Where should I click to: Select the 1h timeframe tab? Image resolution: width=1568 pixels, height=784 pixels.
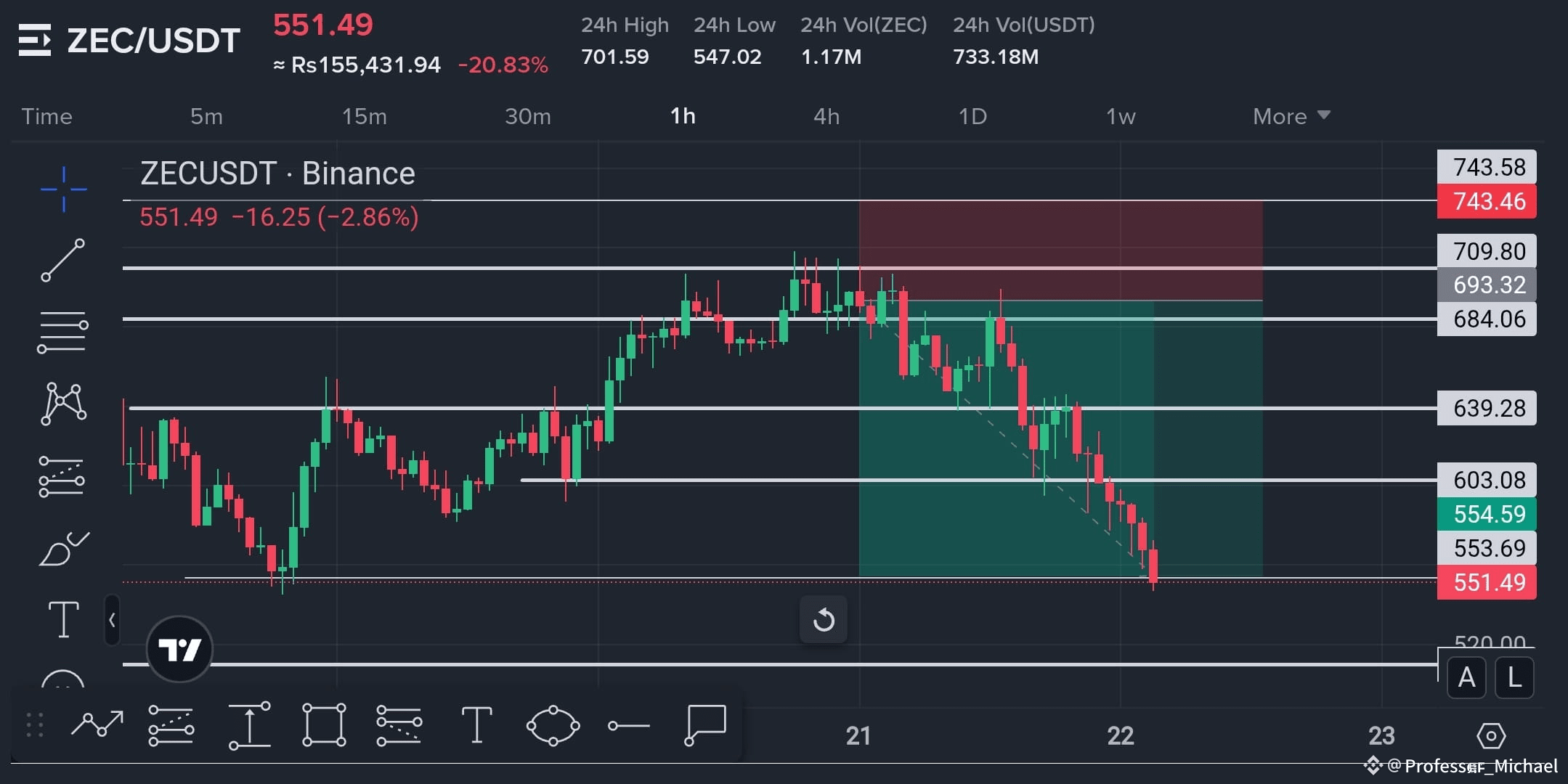(x=683, y=116)
